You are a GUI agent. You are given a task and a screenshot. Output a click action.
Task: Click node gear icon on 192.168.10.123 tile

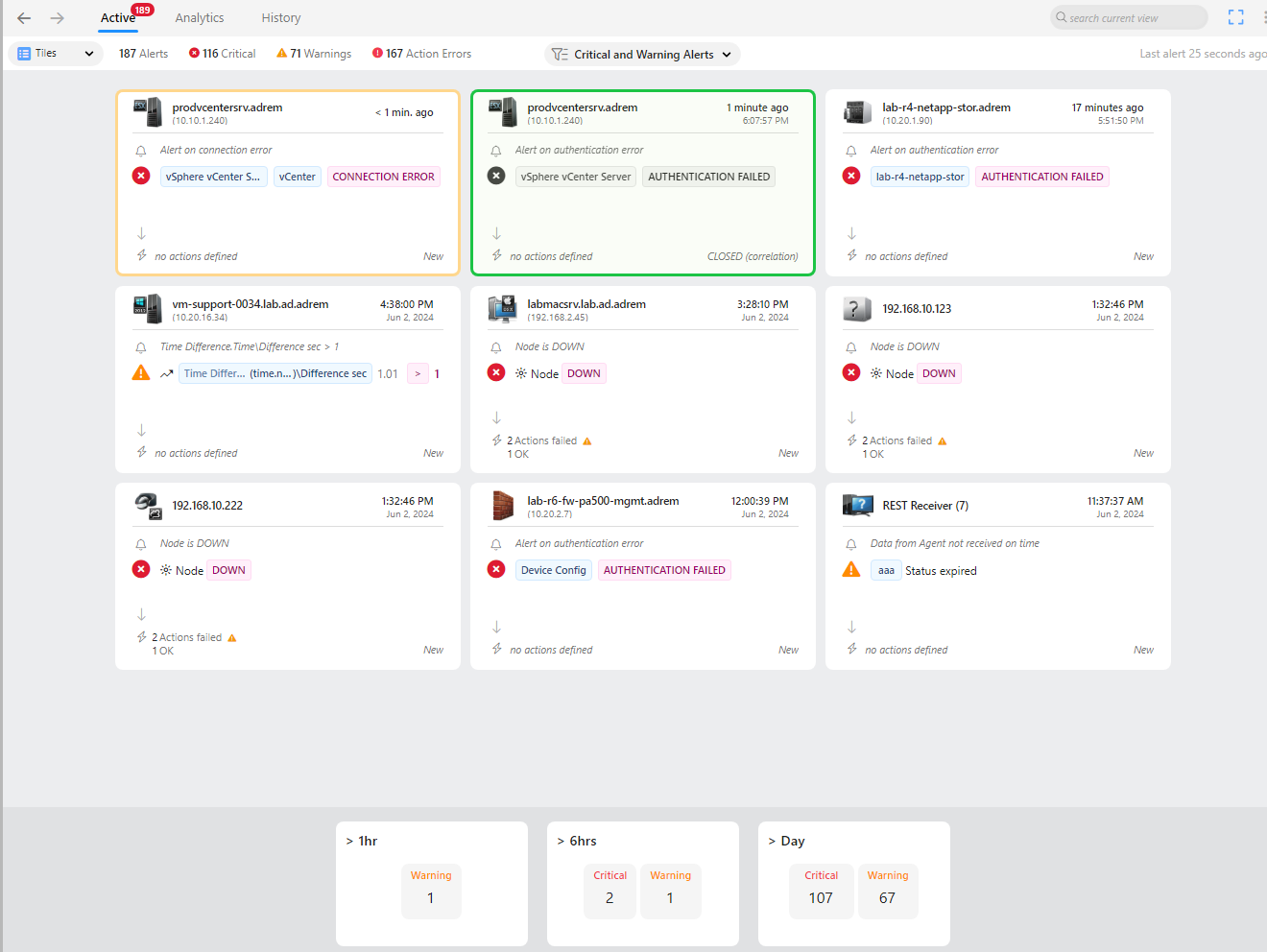tap(876, 373)
